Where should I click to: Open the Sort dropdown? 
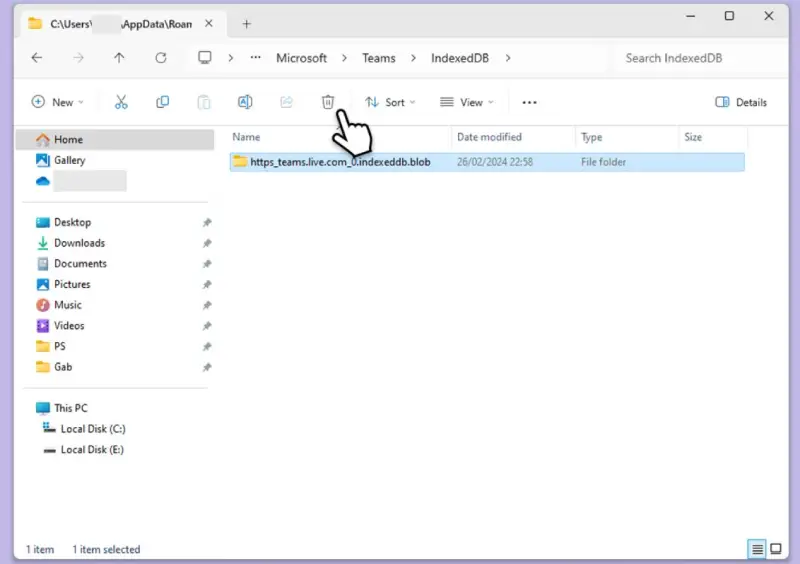pyautogui.click(x=390, y=102)
